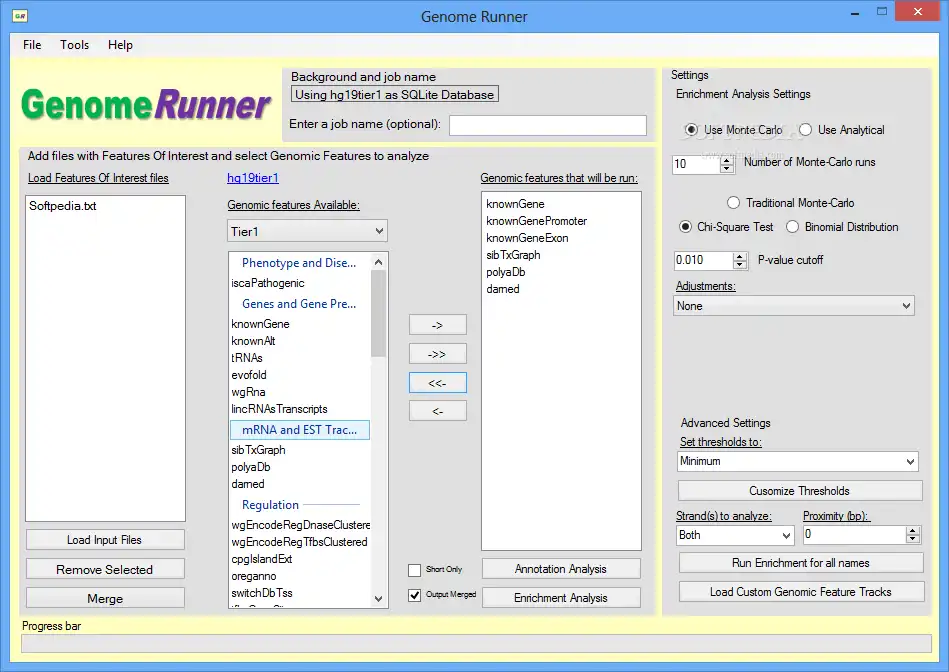Select the mRNA and EST Trac... group header
Screen dimensions: 949x672
point(300,430)
